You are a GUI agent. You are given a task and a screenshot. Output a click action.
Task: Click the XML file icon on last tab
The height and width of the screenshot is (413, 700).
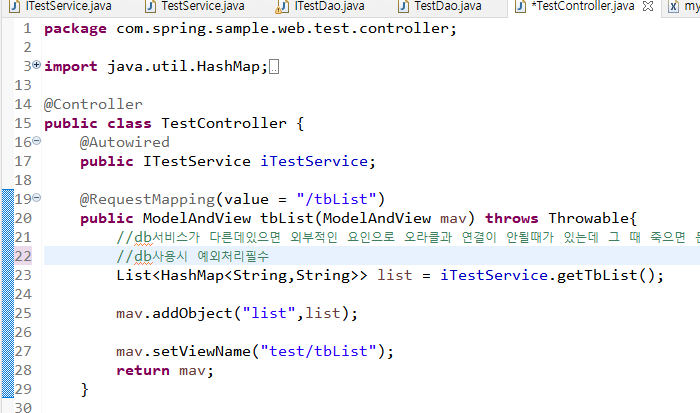coord(674,6)
